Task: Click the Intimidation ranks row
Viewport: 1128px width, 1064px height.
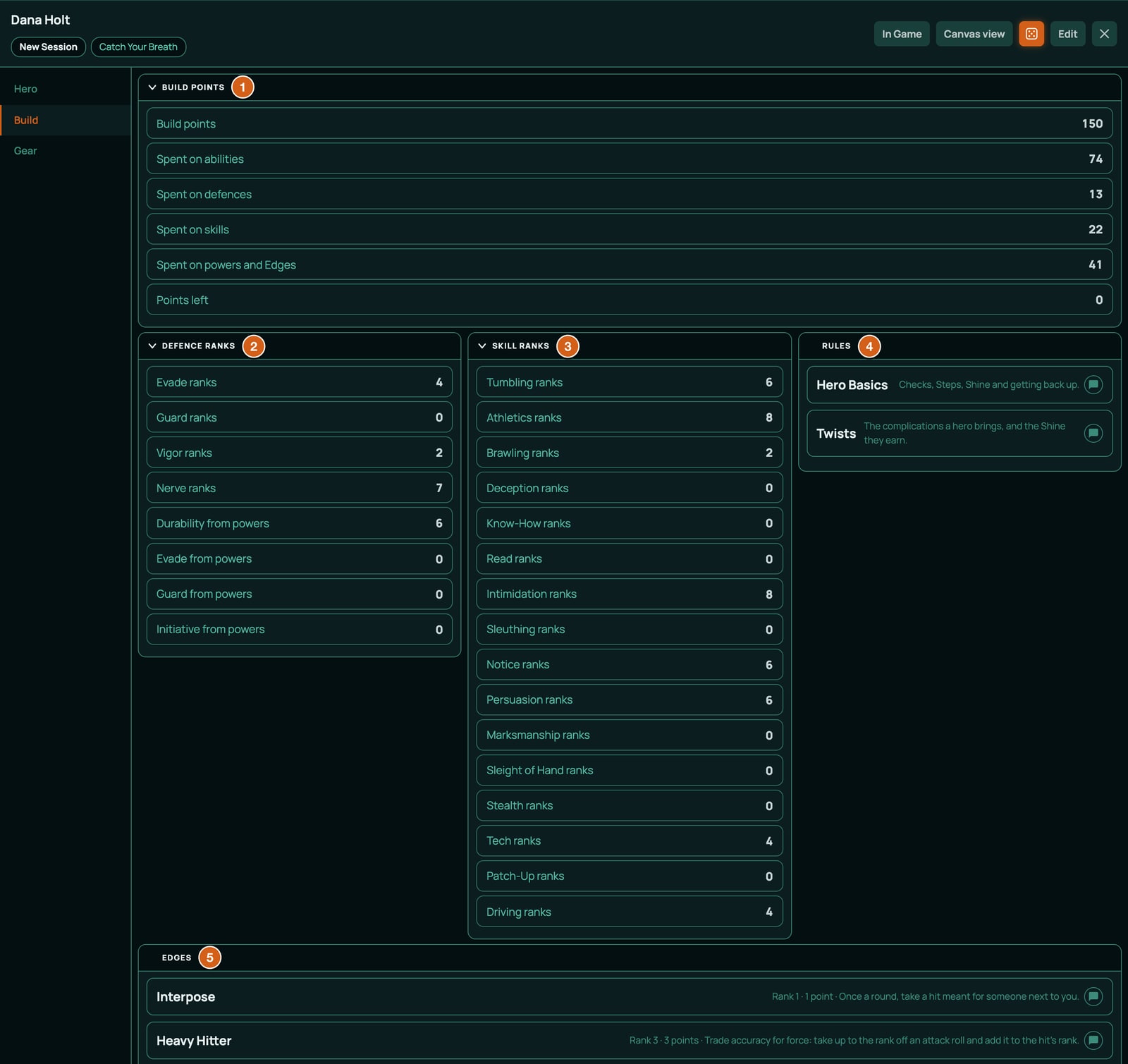Action: [630, 594]
